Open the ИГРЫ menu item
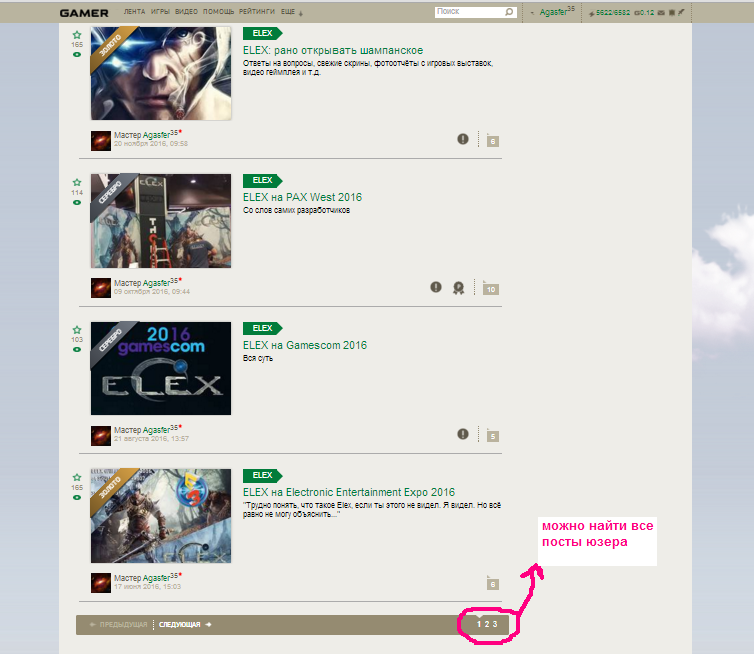This screenshot has width=754, height=654. coord(159,12)
